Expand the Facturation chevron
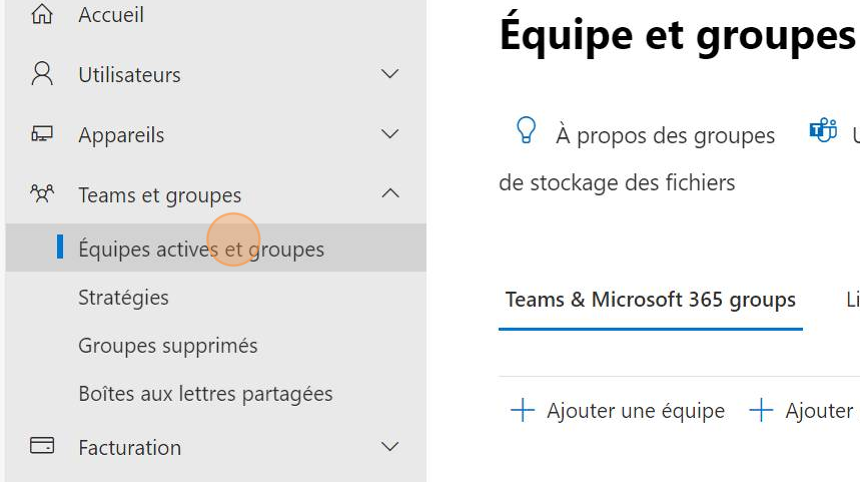 (390, 446)
